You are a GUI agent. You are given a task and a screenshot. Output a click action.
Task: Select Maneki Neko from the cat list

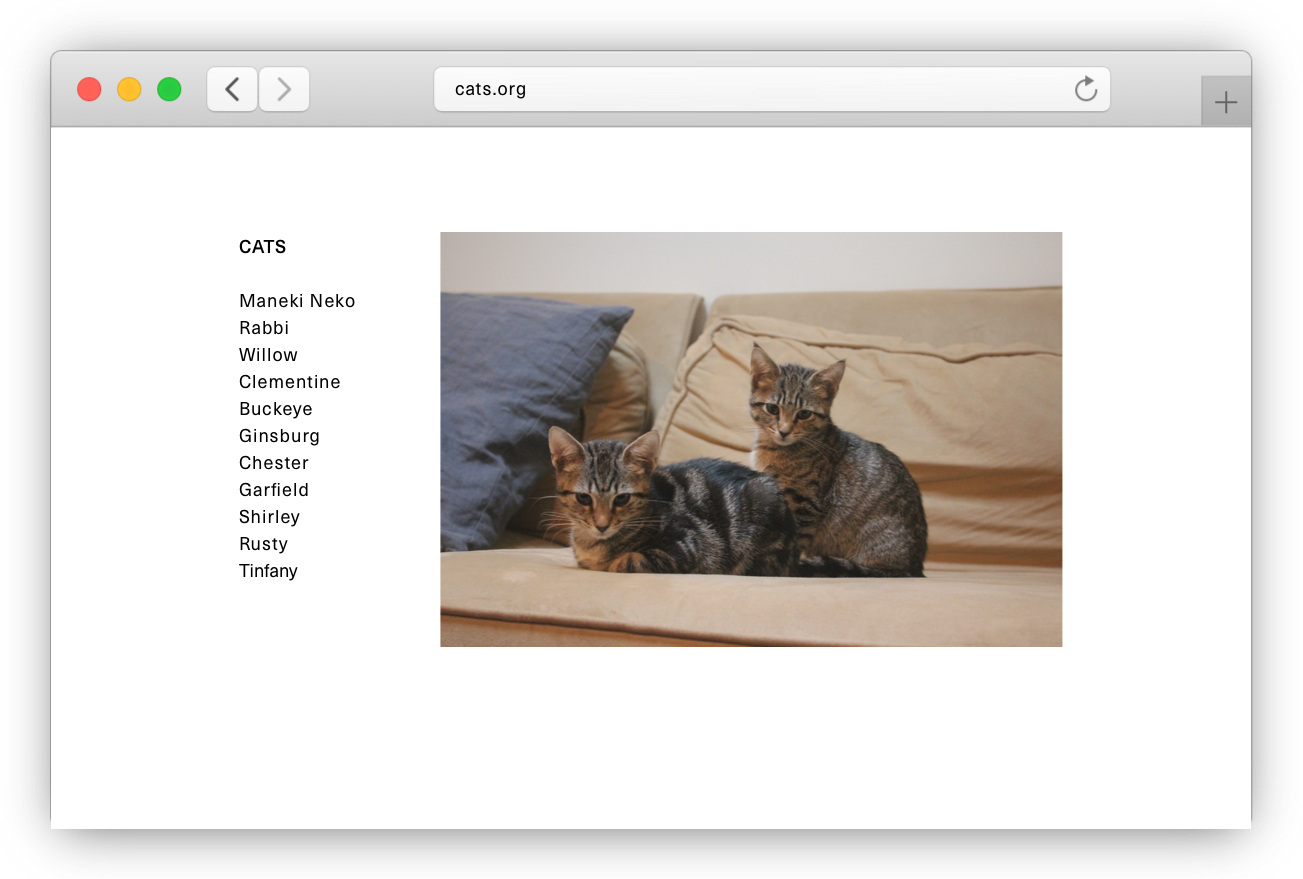point(297,301)
